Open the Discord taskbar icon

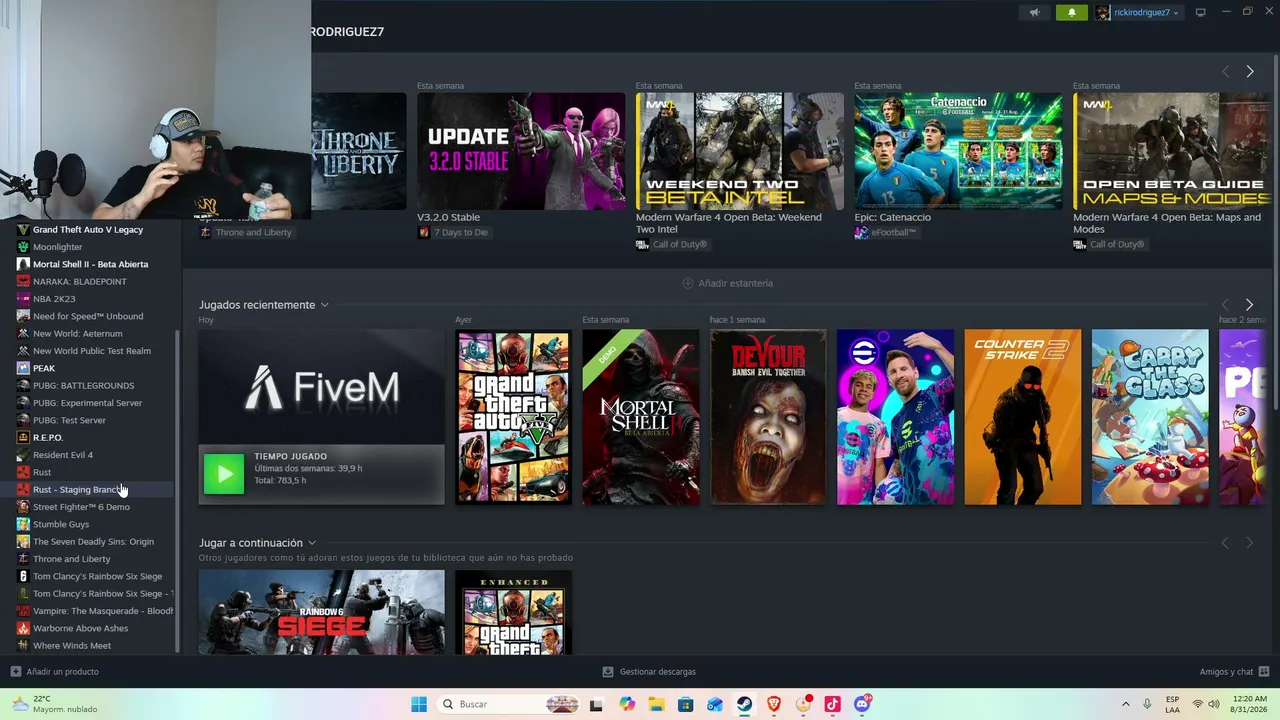[862, 704]
